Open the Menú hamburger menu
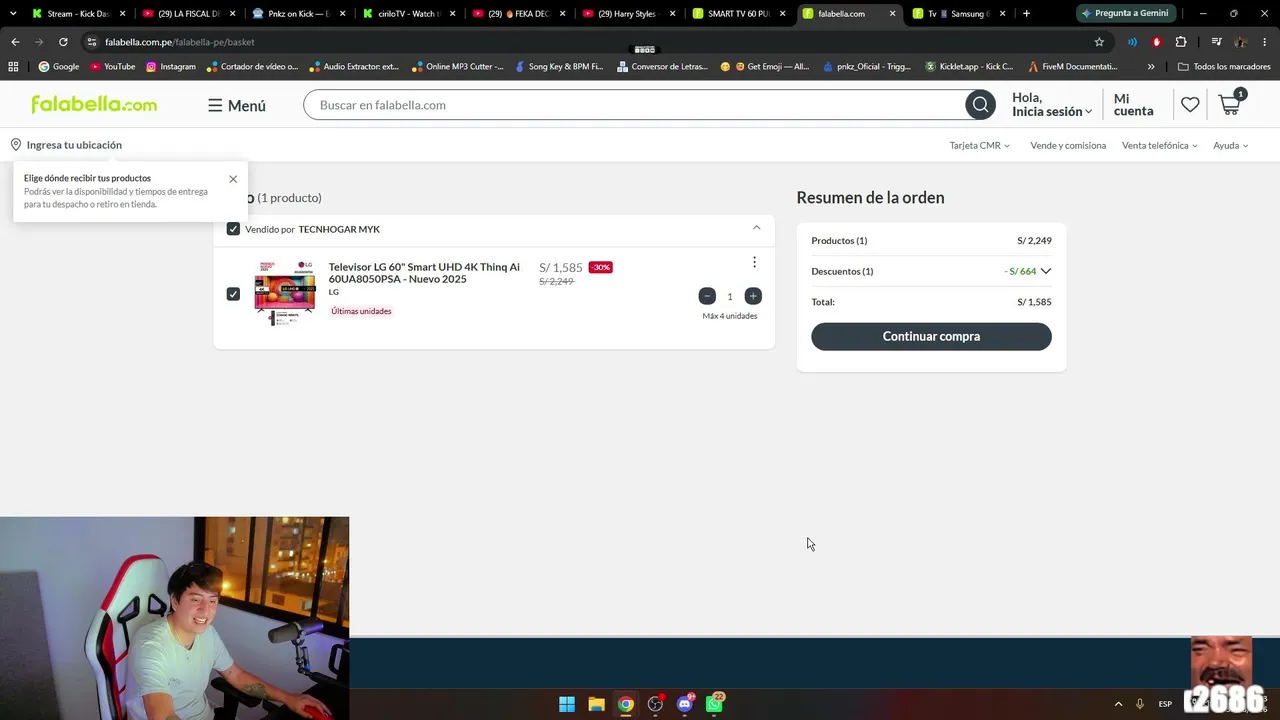This screenshot has width=1280, height=720. (237, 105)
